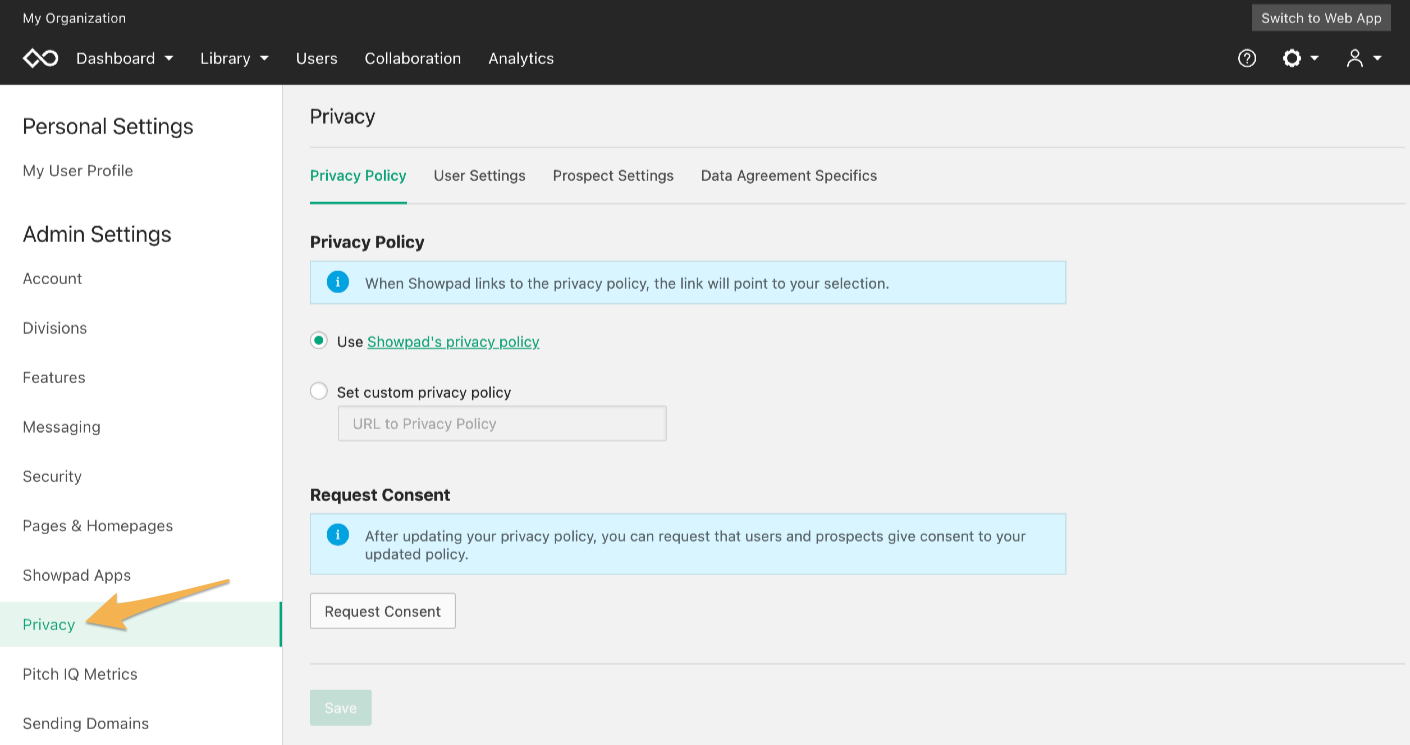Open Divisions admin settings

coord(55,328)
